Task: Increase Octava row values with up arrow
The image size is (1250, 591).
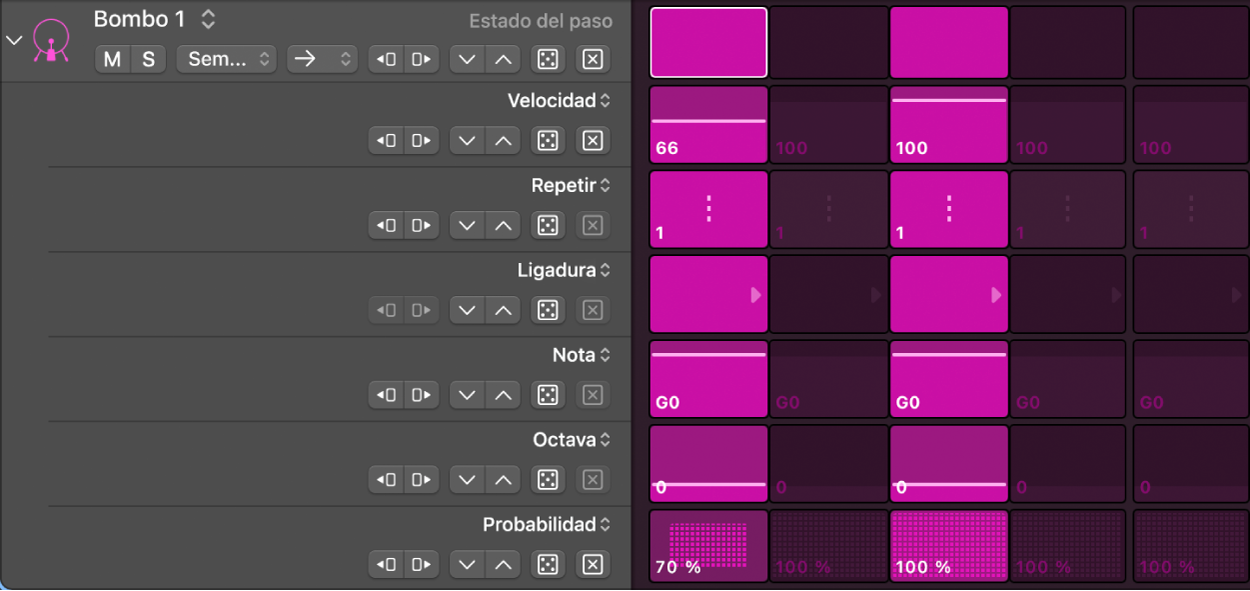Action: click(x=503, y=481)
